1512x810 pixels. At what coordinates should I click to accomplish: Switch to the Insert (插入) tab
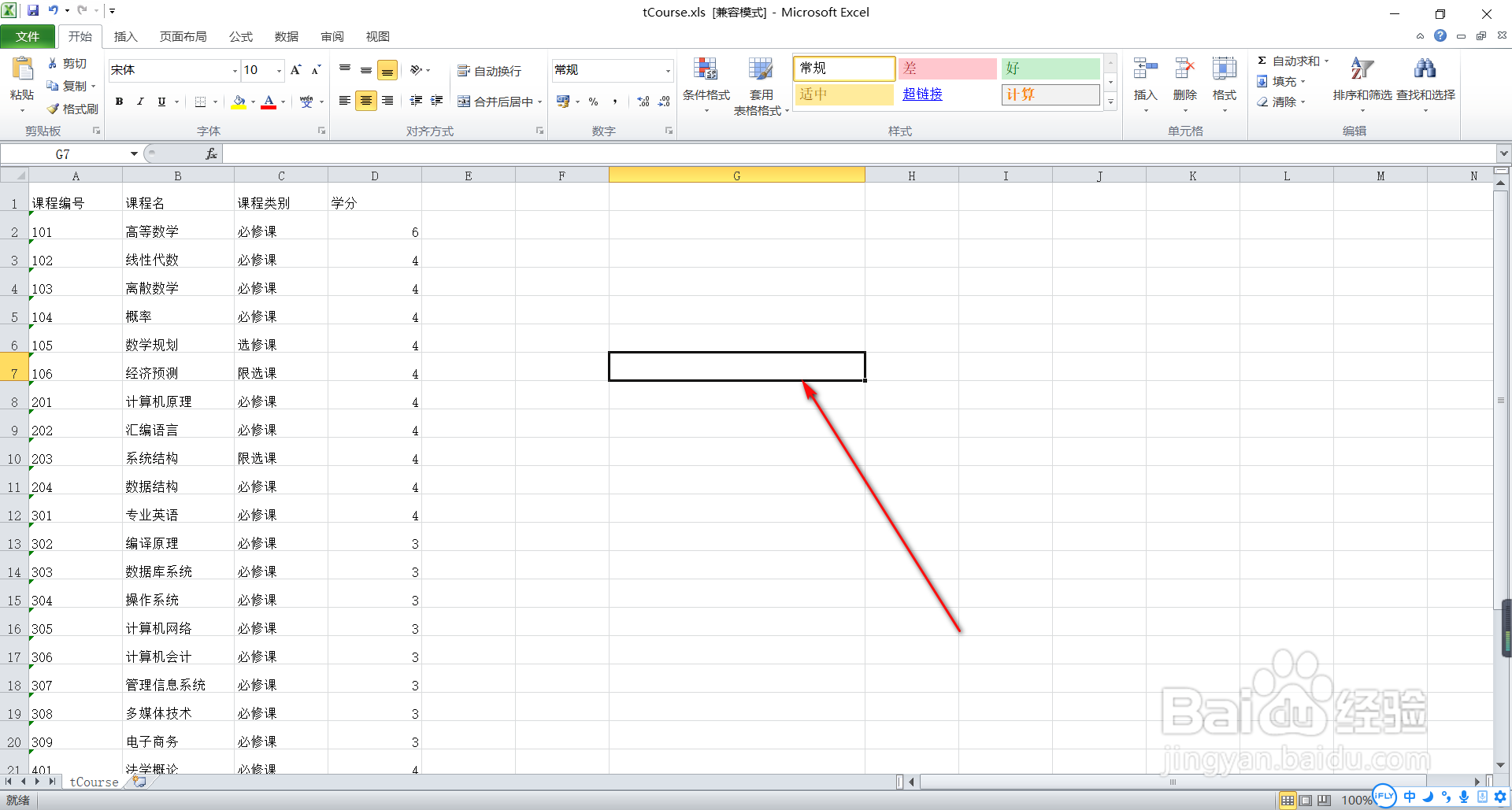click(x=125, y=36)
